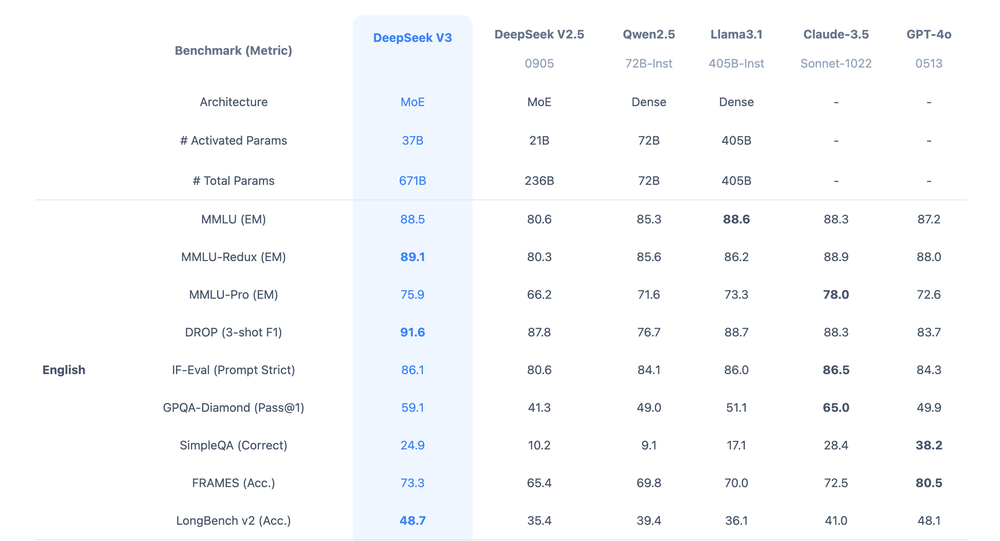Select the Llama3.1 column header
The width and height of the screenshot is (1000, 541).
(x=736, y=34)
